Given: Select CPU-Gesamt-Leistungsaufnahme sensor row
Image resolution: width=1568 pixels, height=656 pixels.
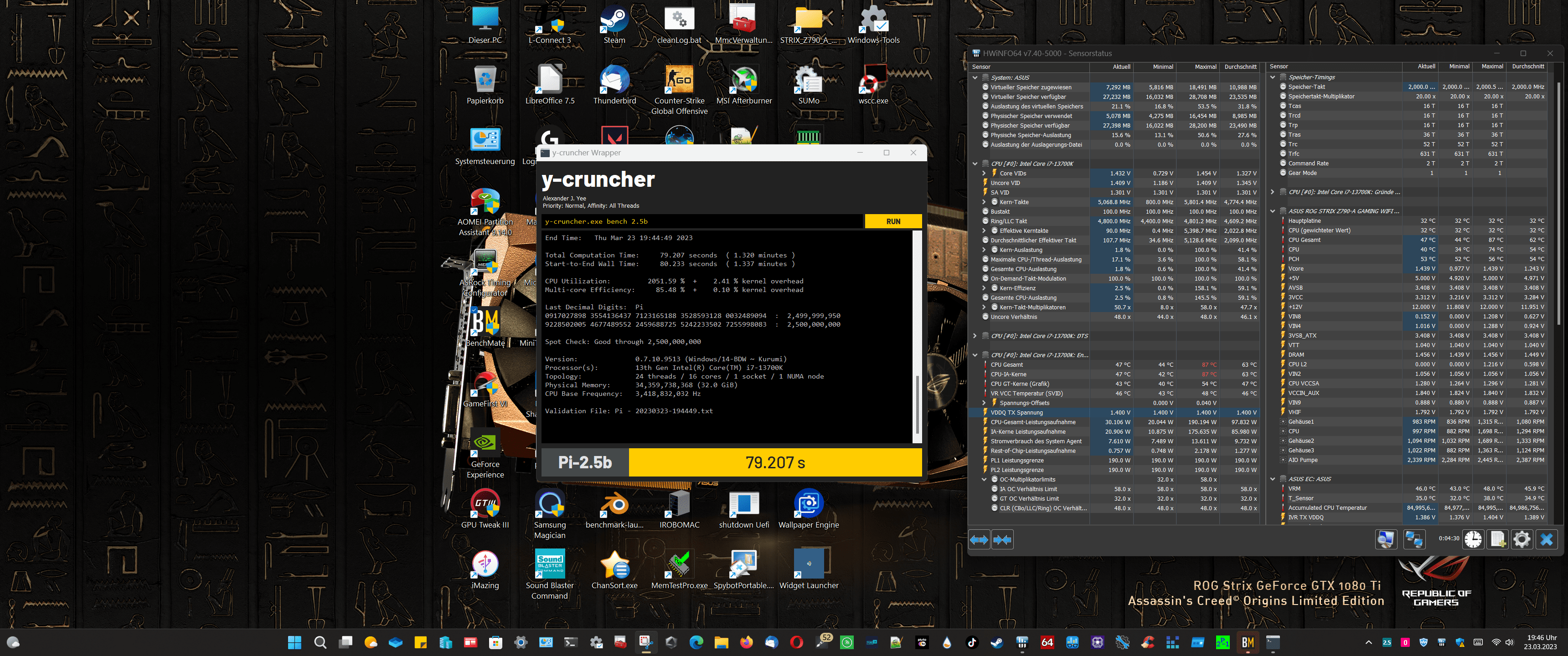Looking at the screenshot, I should click(1114, 422).
